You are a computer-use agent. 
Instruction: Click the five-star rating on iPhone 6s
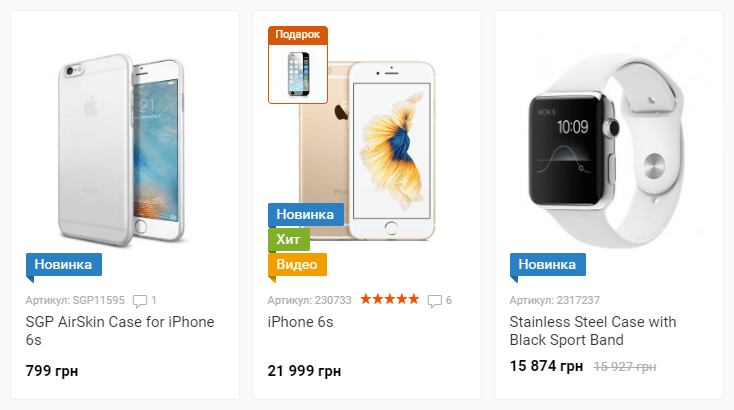(x=389, y=299)
